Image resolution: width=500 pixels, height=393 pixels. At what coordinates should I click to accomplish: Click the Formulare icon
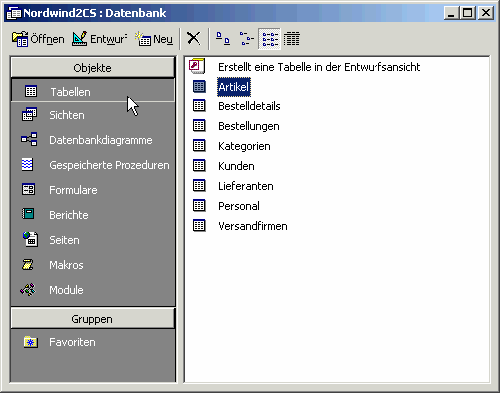(28, 189)
